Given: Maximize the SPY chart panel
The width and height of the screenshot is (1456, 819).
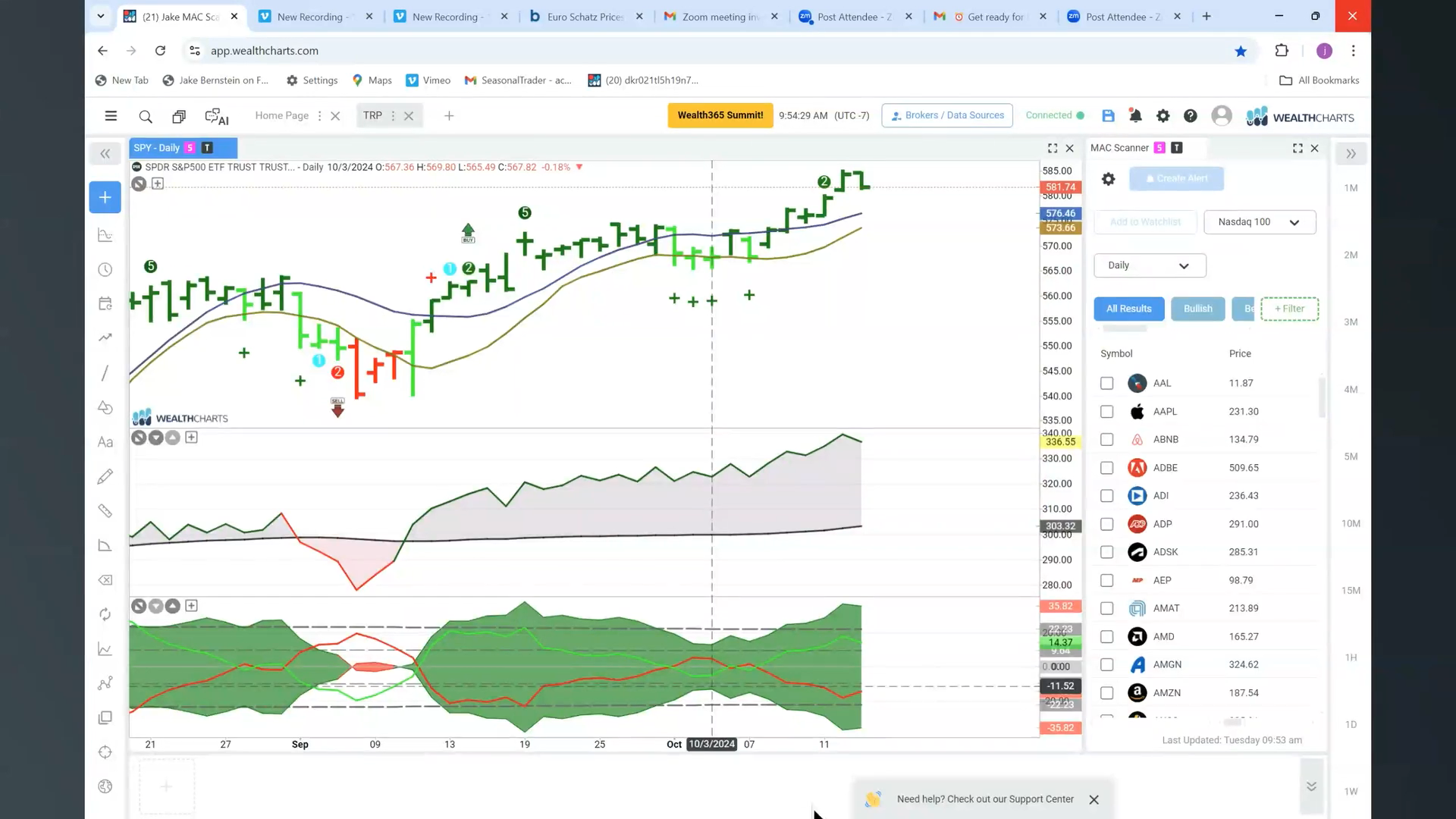Looking at the screenshot, I should click(x=1053, y=148).
